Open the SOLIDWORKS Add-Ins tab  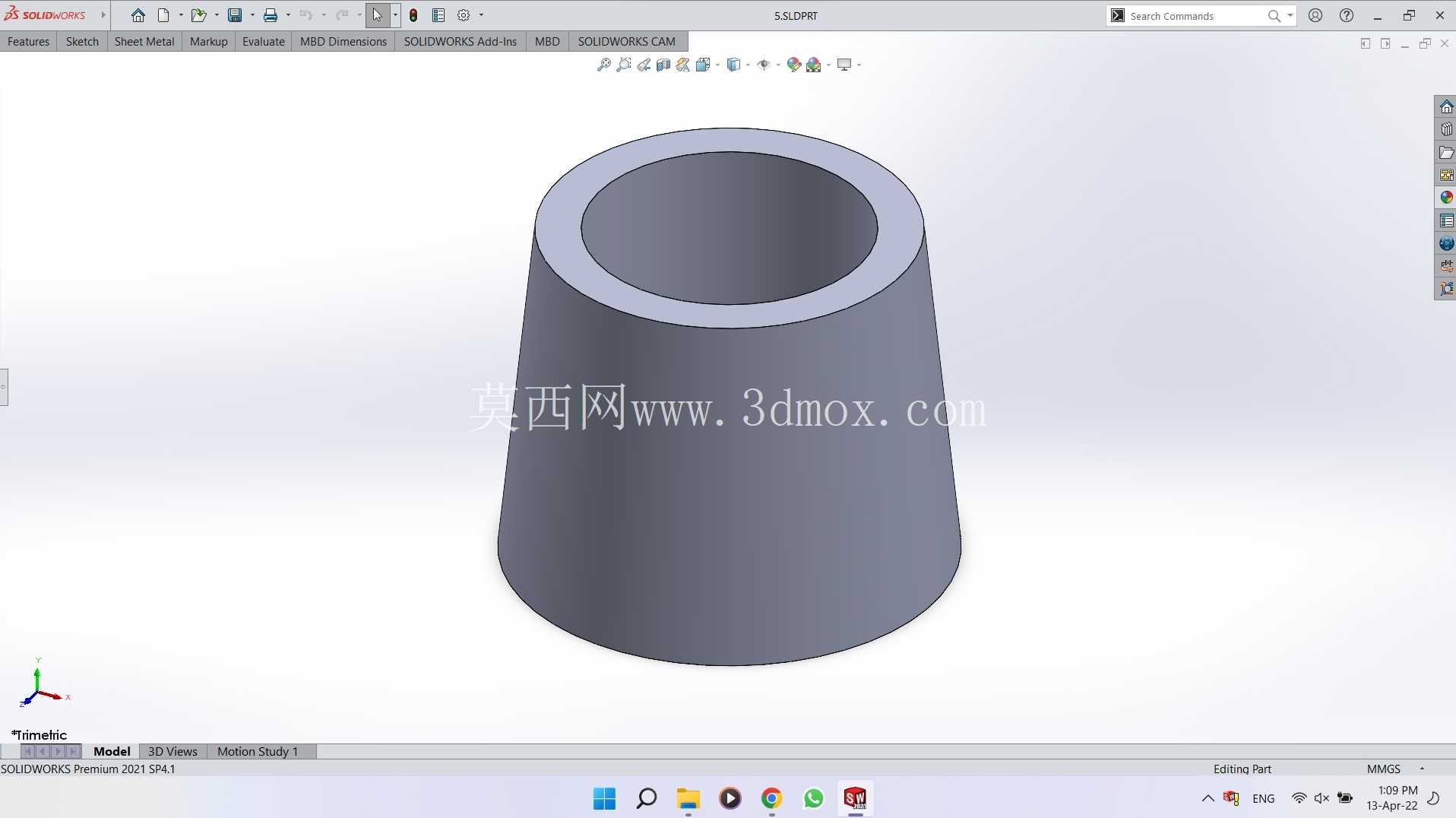pos(461,42)
